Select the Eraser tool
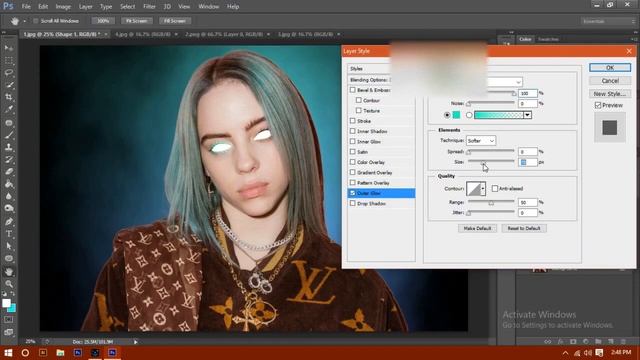Image resolution: width=640 pixels, height=360 pixels. click(9, 171)
